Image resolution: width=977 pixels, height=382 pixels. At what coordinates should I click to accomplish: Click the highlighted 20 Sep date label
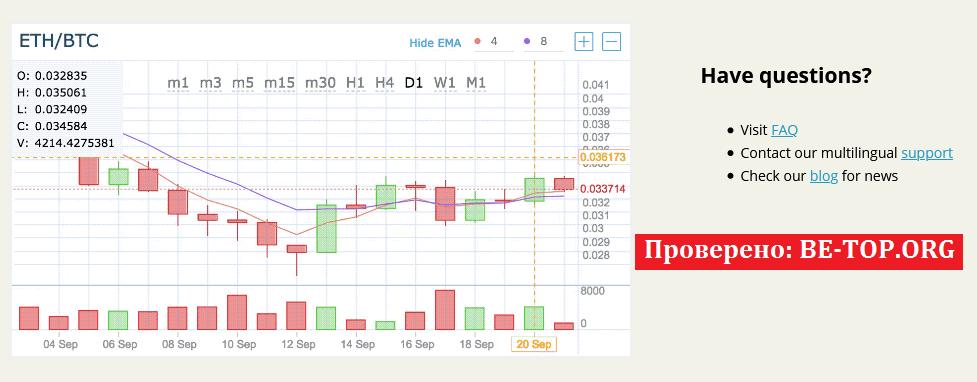coord(534,345)
